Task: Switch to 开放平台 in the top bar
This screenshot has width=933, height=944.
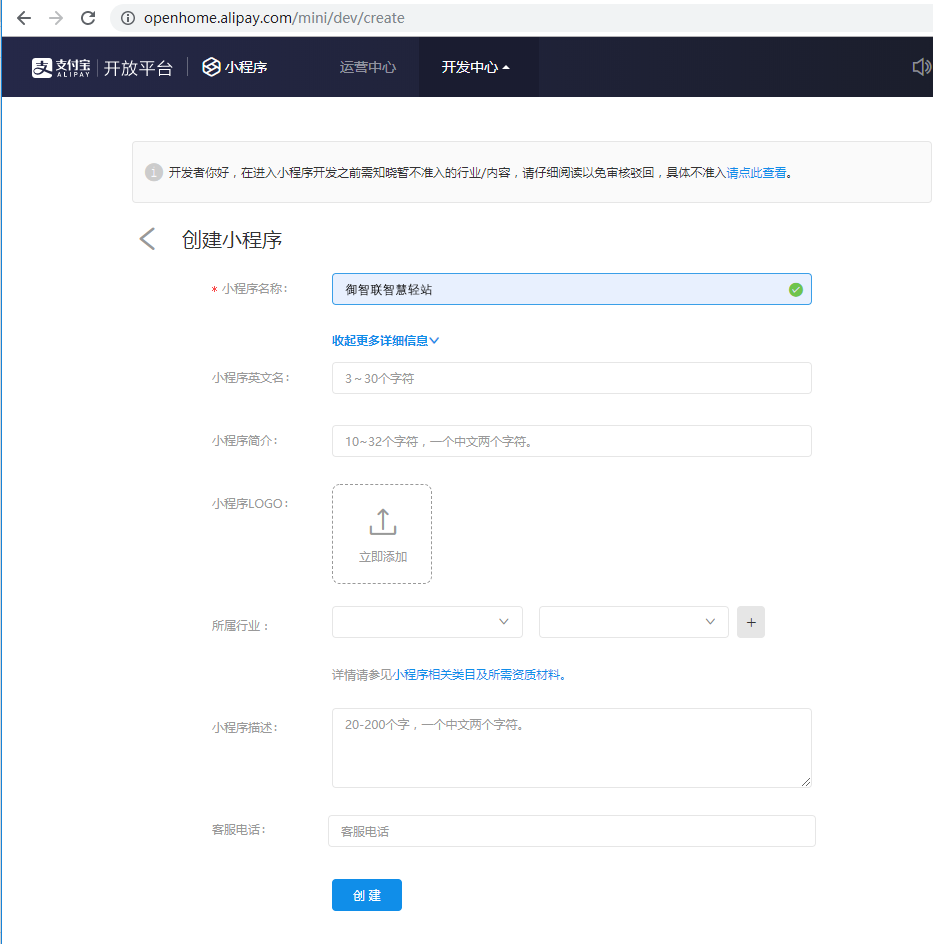Action: point(137,67)
